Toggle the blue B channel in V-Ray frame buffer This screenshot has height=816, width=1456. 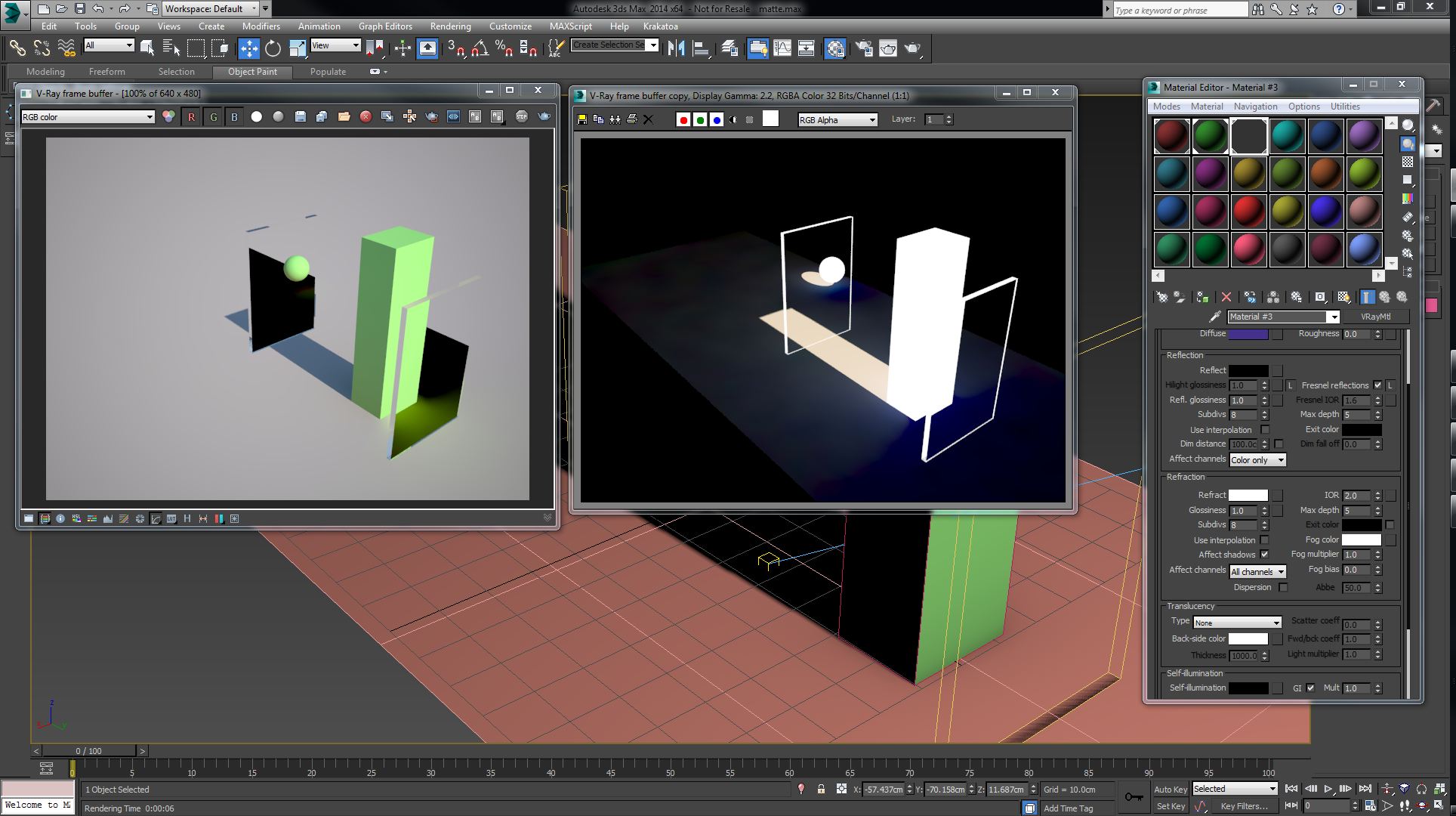[234, 117]
